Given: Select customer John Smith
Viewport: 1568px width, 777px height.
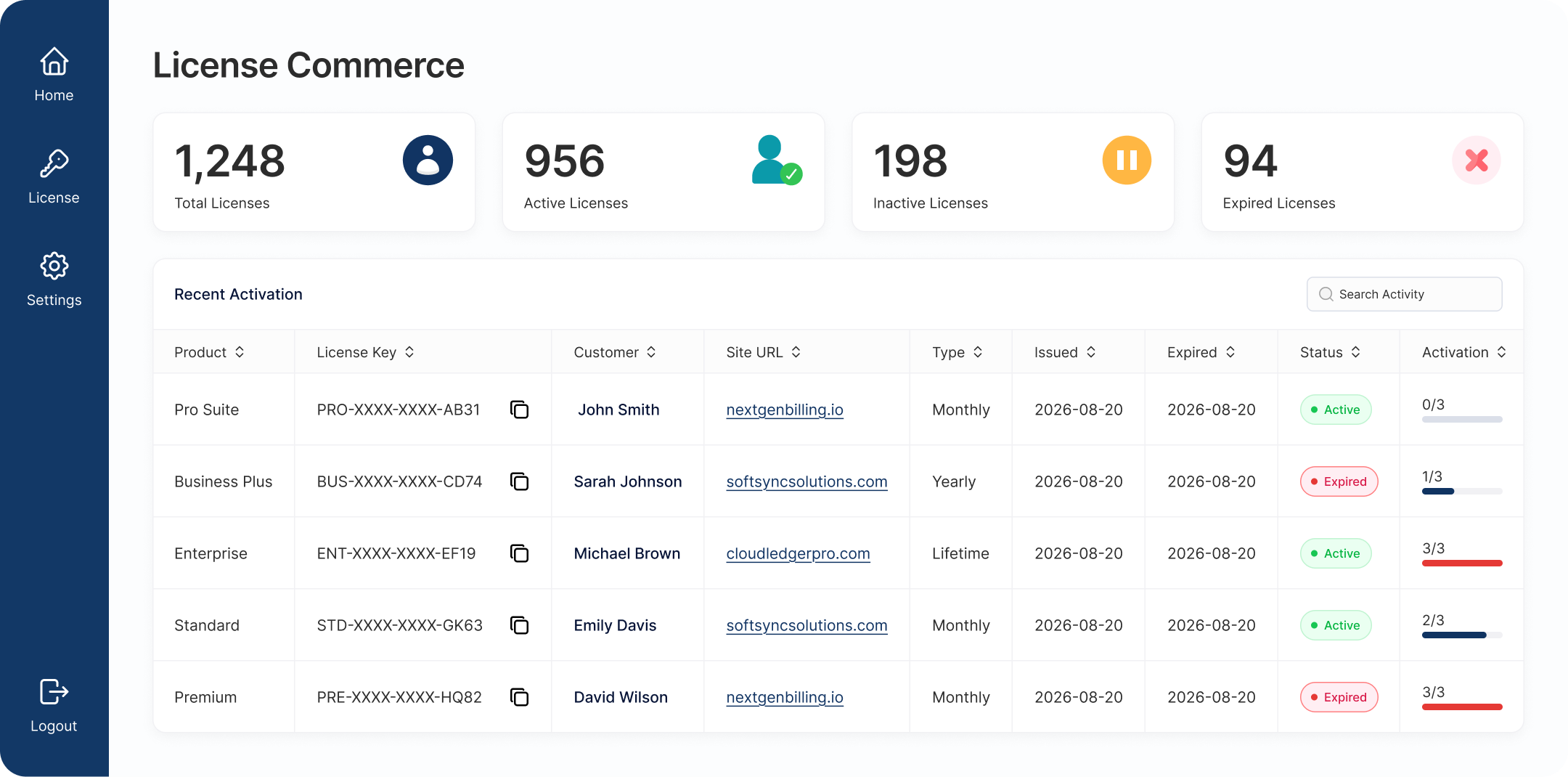Looking at the screenshot, I should 618,410.
